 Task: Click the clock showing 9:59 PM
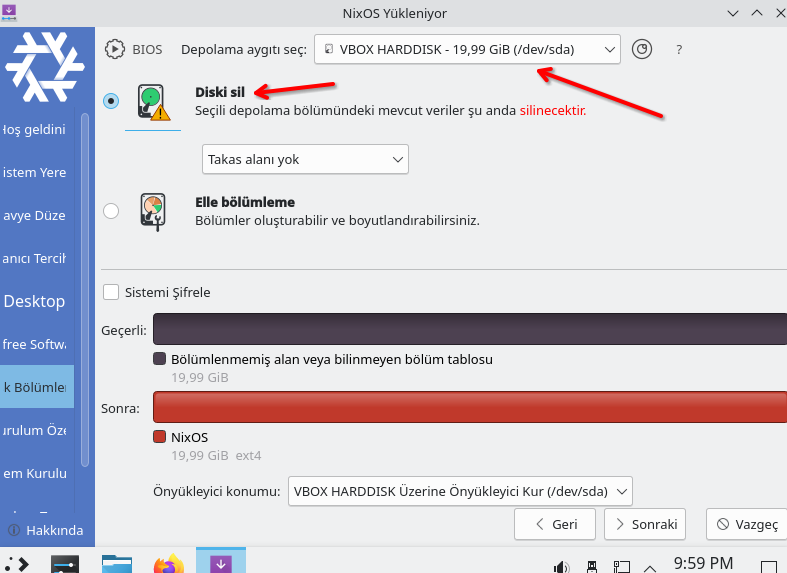point(703,563)
